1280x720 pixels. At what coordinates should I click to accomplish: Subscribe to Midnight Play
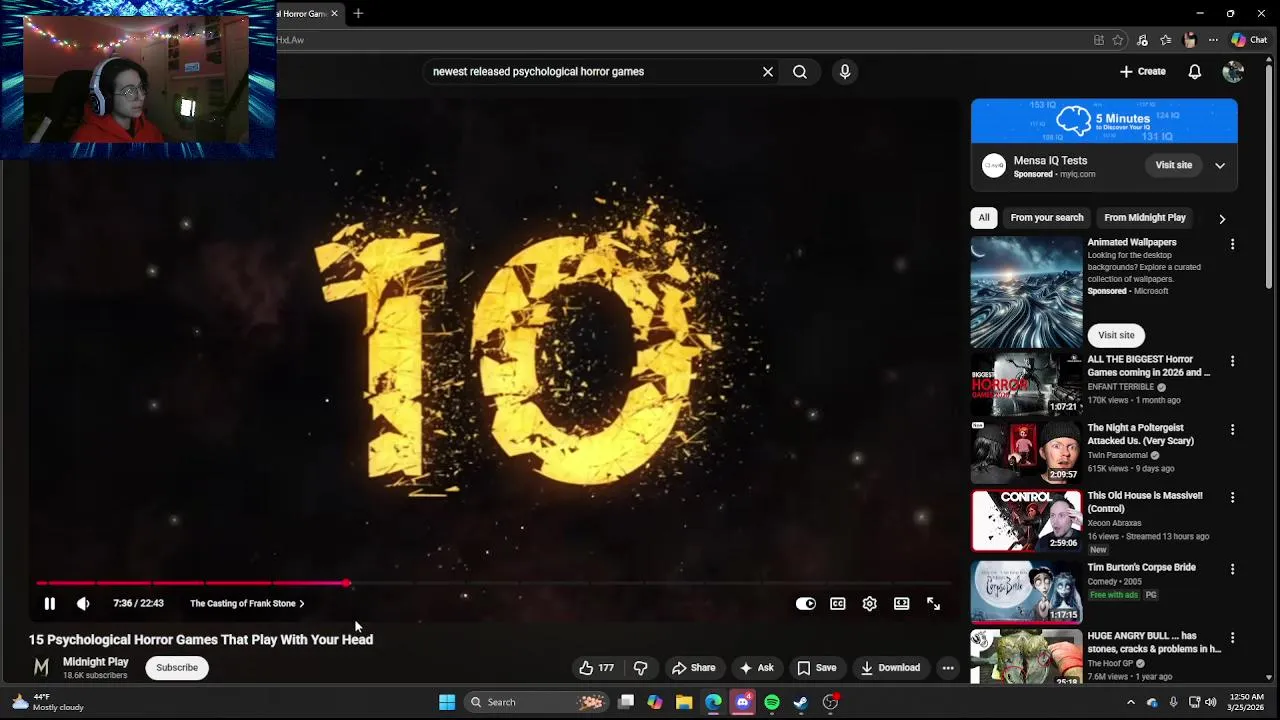click(x=177, y=668)
